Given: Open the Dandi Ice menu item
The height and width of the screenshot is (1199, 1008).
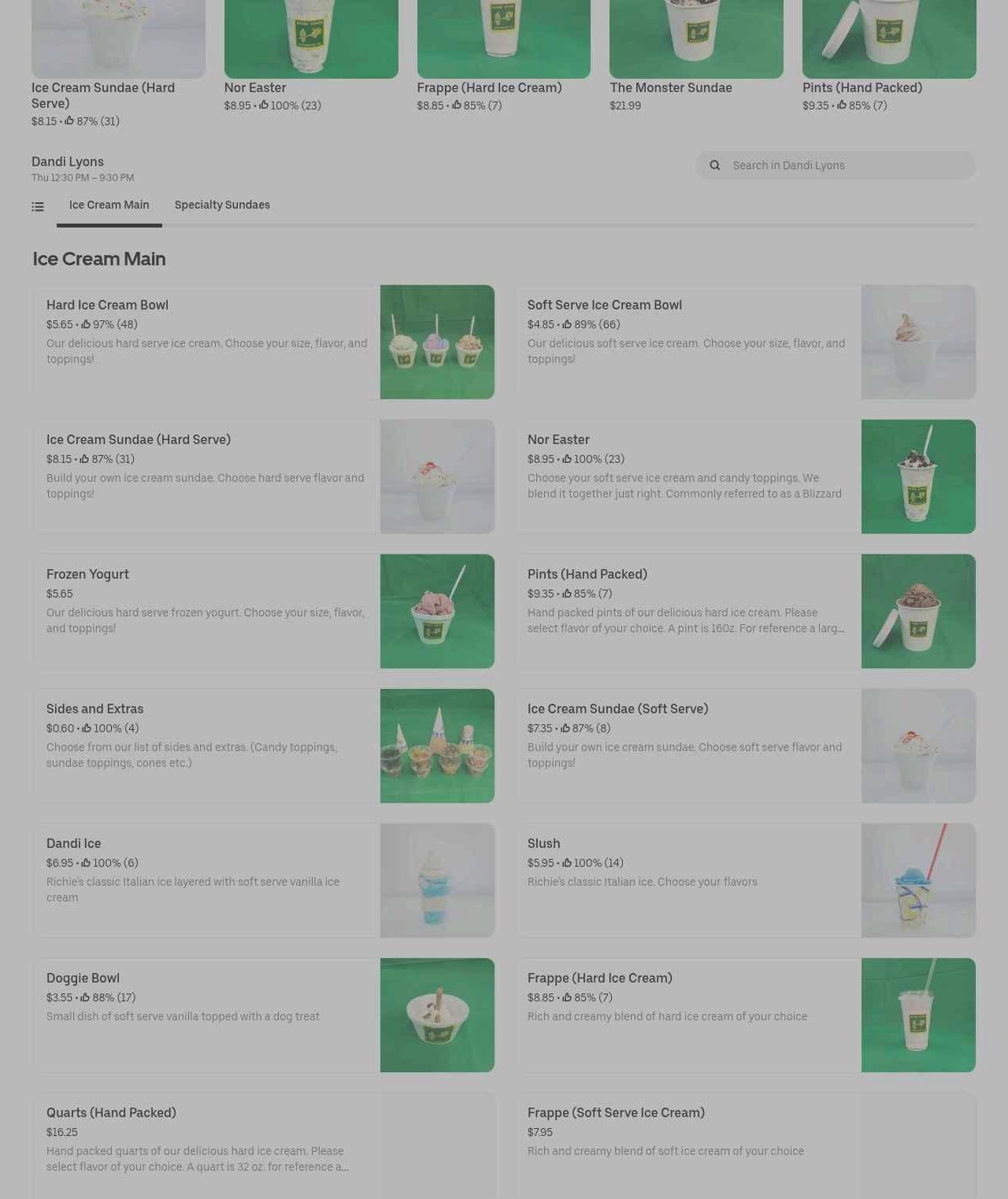Looking at the screenshot, I should [263, 880].
